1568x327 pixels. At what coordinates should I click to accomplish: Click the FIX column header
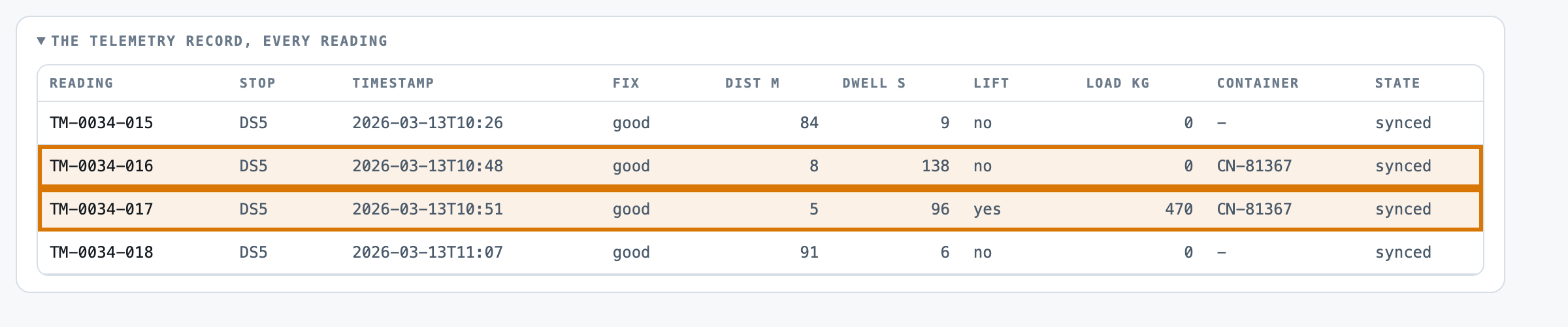point(626,83)
